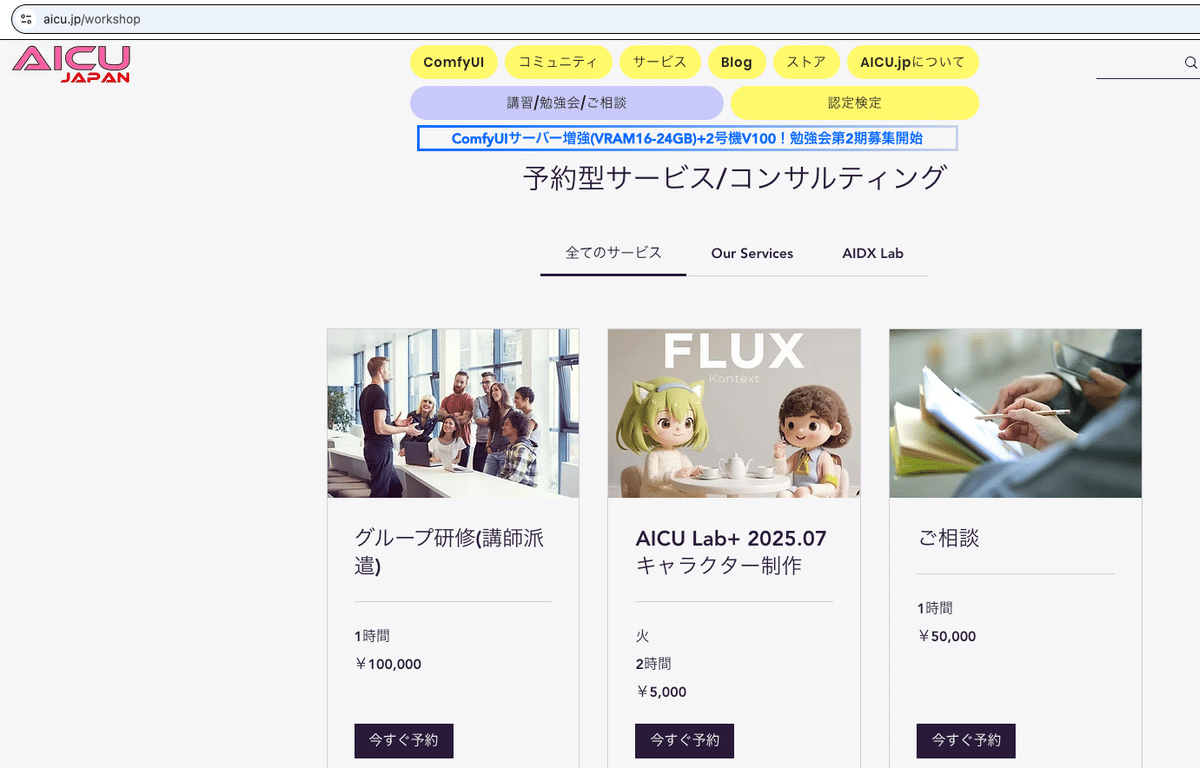This screenshot has height=768, width=1200.
Task: Open the ComfyUI menu item
Action: [453, 62]
